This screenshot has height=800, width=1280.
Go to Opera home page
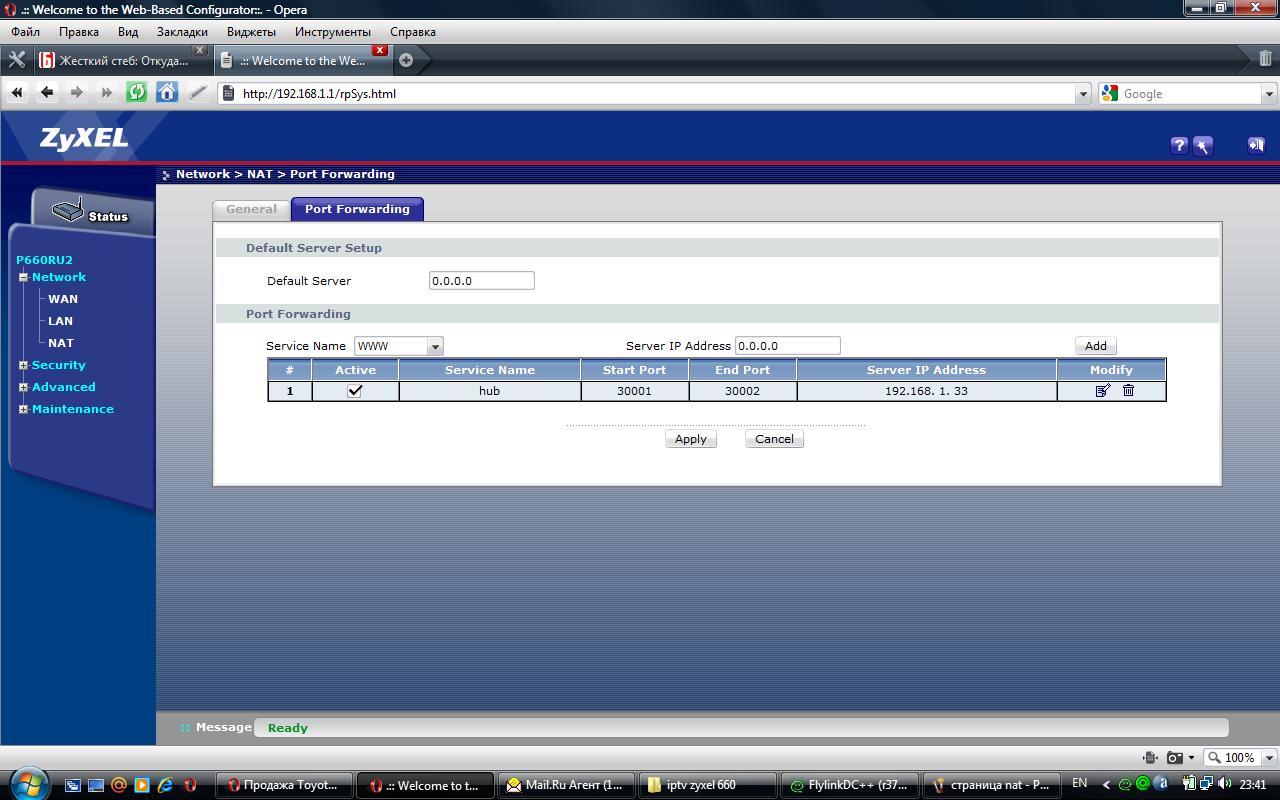167,93
